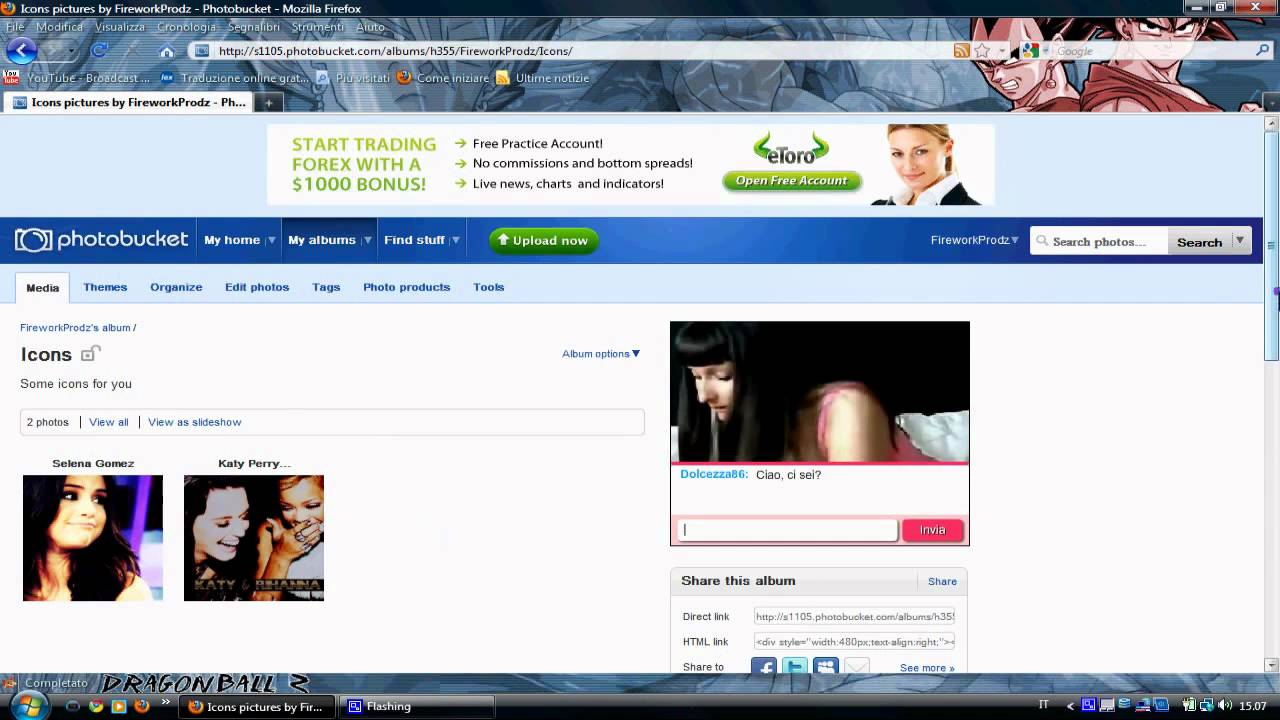The width and height of the screenshot is (1280, 720).
Task: Open the Traduzione online bookmark
Action: 235,78
